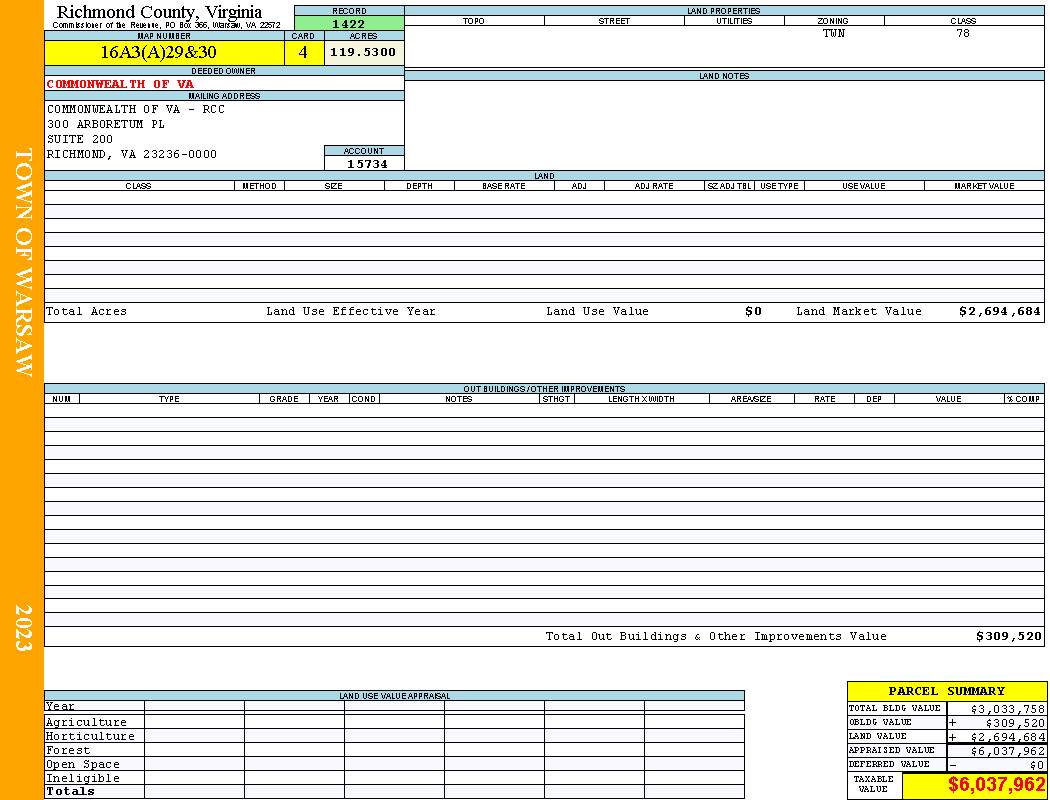Viewport: 1050px width, 800px height.
Task: Click the MARKET VALUE column header
Action: pos(984,186)
